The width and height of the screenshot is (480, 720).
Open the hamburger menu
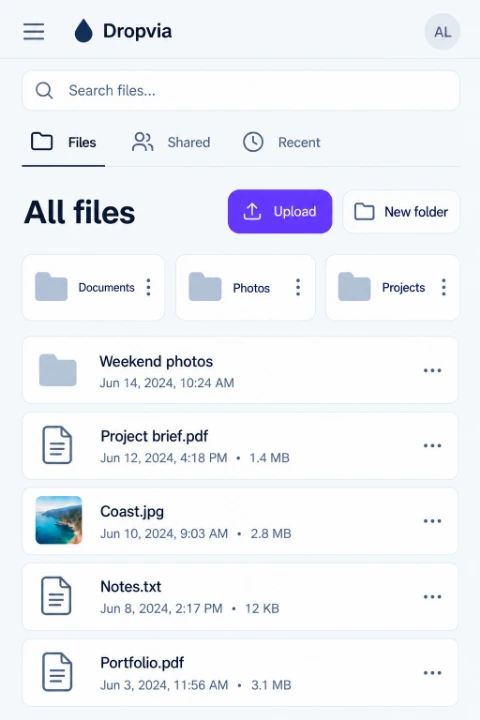(x=34, y=32)
